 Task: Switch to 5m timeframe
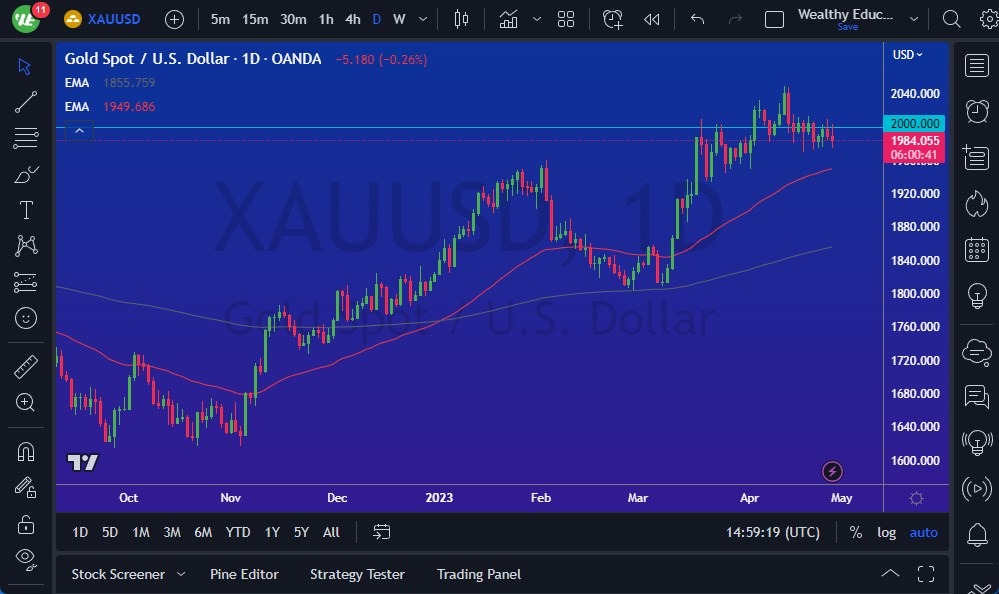point(220,19)
